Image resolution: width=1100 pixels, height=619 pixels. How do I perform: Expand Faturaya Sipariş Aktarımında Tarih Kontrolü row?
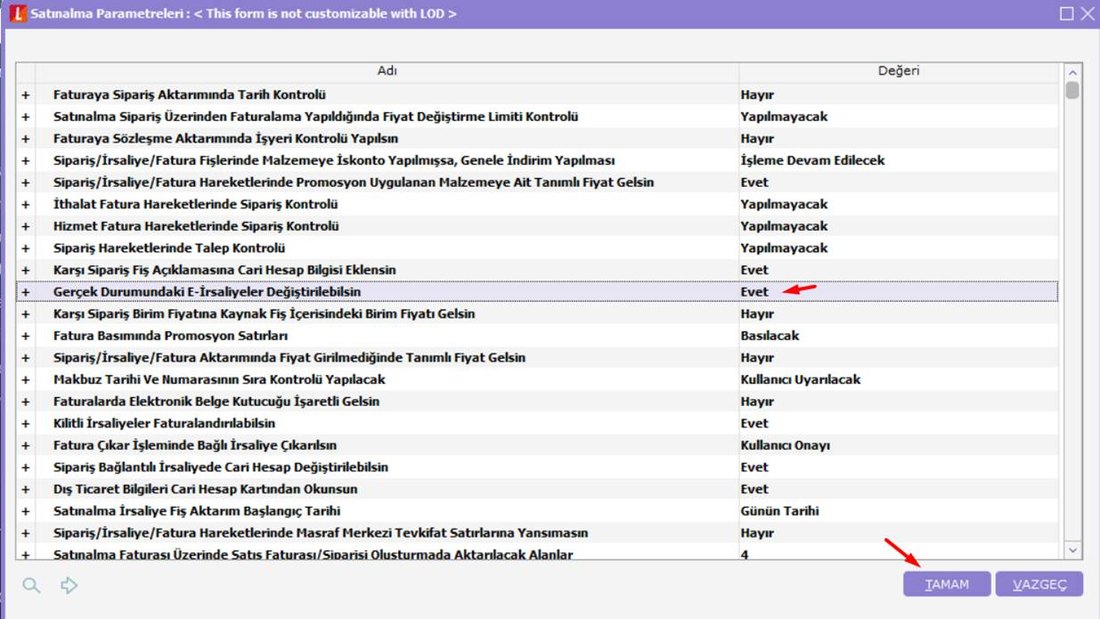[x=26, y=95]
